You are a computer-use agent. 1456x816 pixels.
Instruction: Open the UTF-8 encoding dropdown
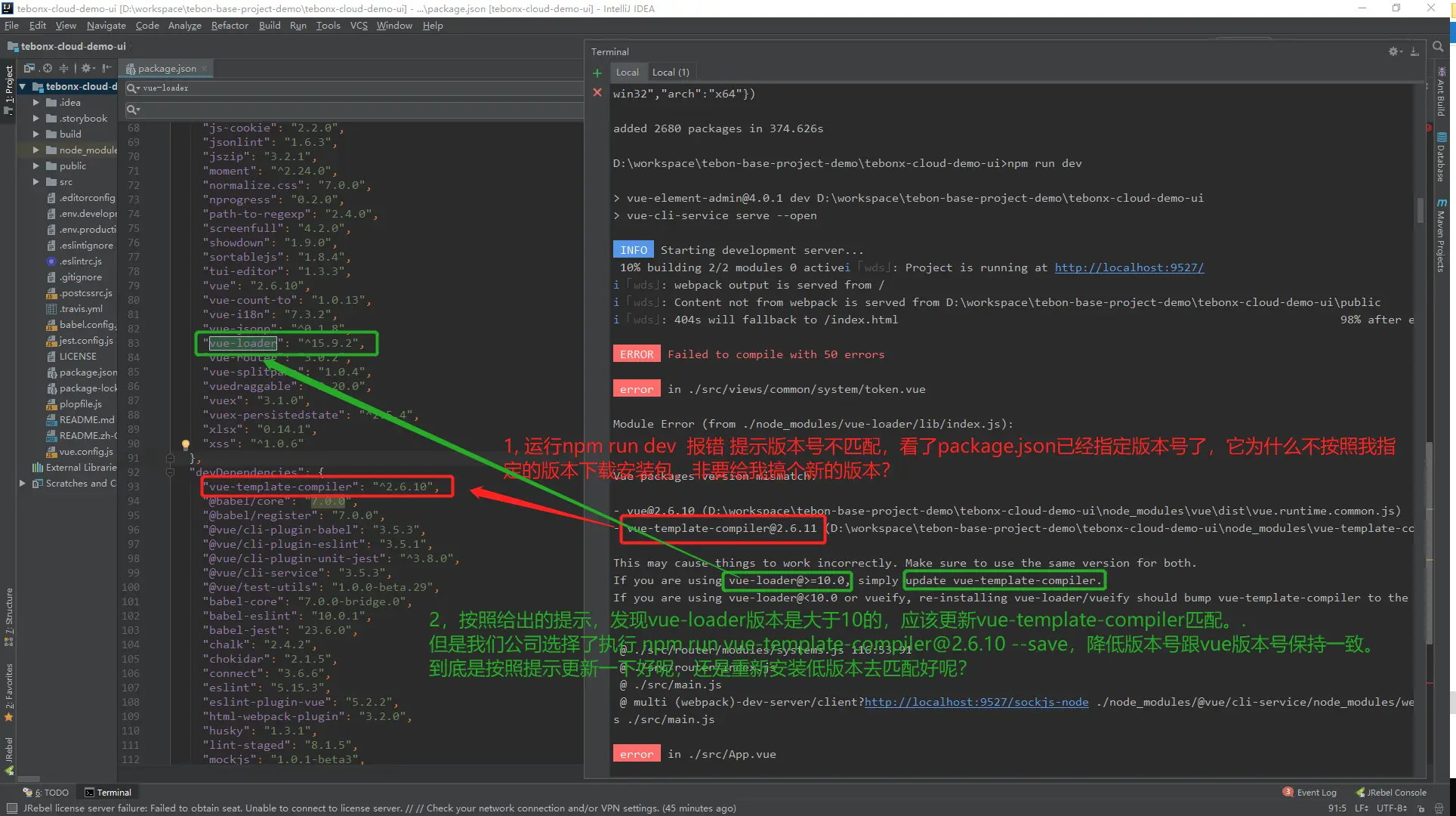click(1391, 808)
